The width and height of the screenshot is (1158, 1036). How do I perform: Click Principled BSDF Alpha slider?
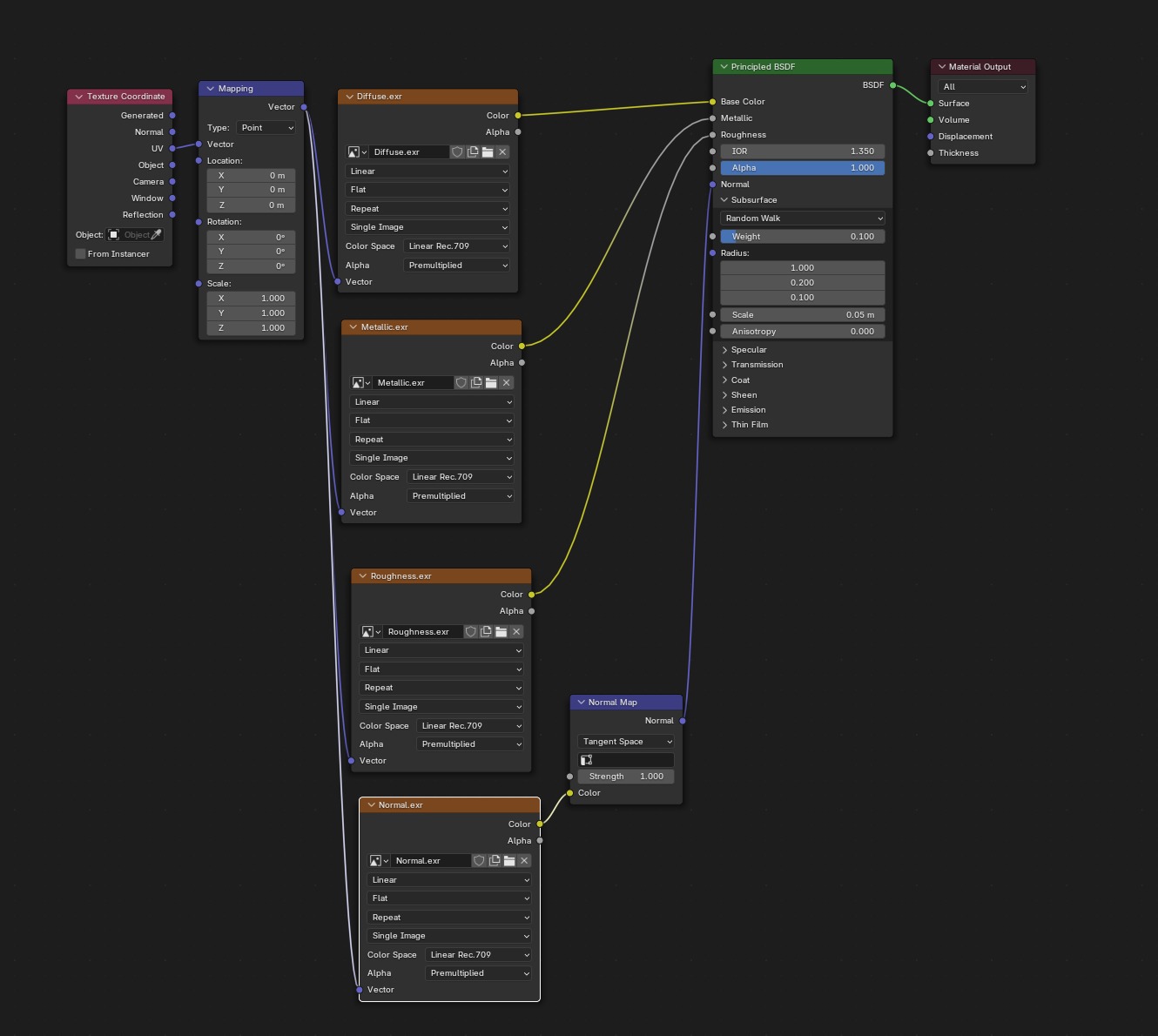(803, 168)
